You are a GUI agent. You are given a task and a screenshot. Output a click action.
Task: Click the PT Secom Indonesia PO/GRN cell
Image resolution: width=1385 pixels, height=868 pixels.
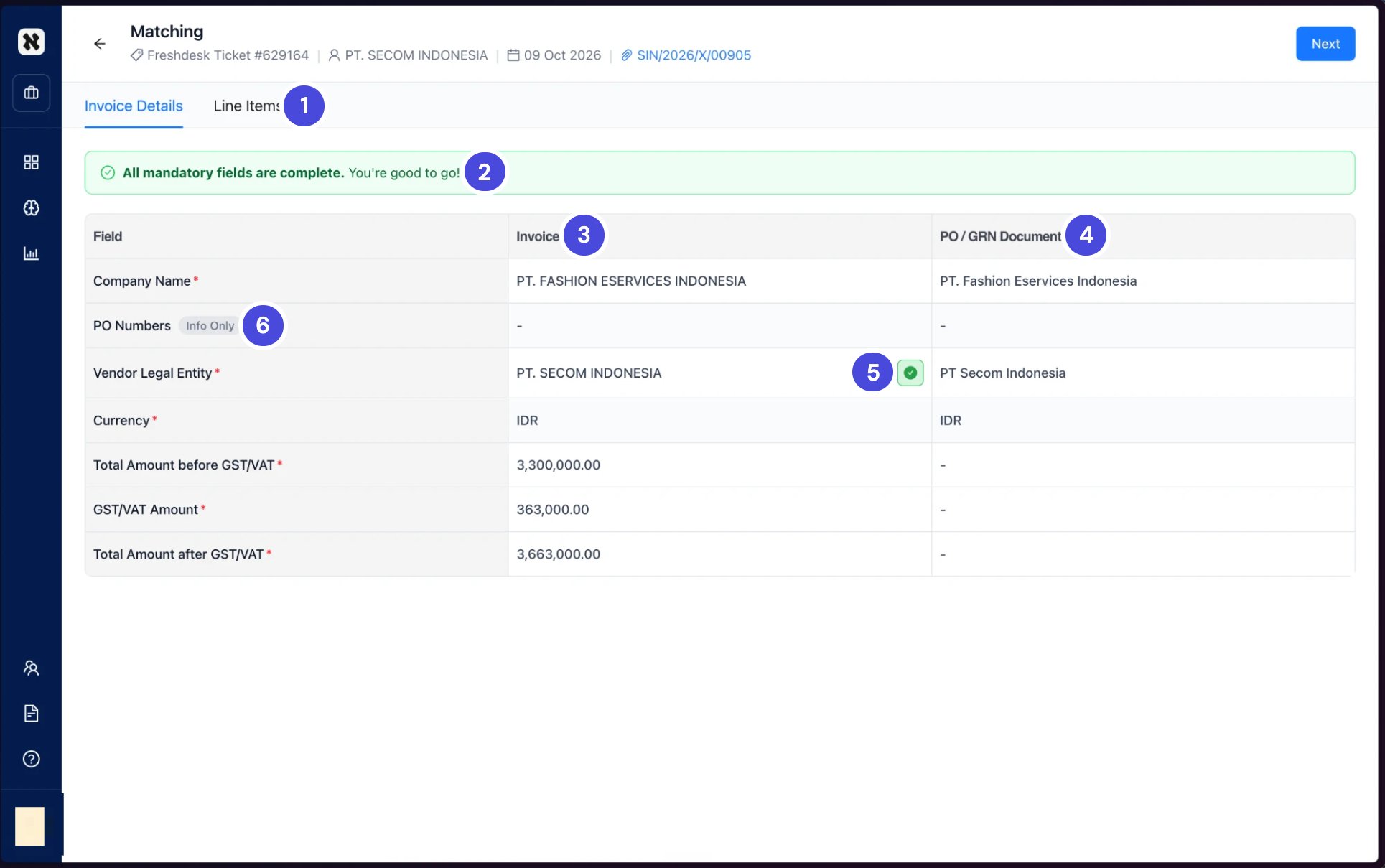1143,373
